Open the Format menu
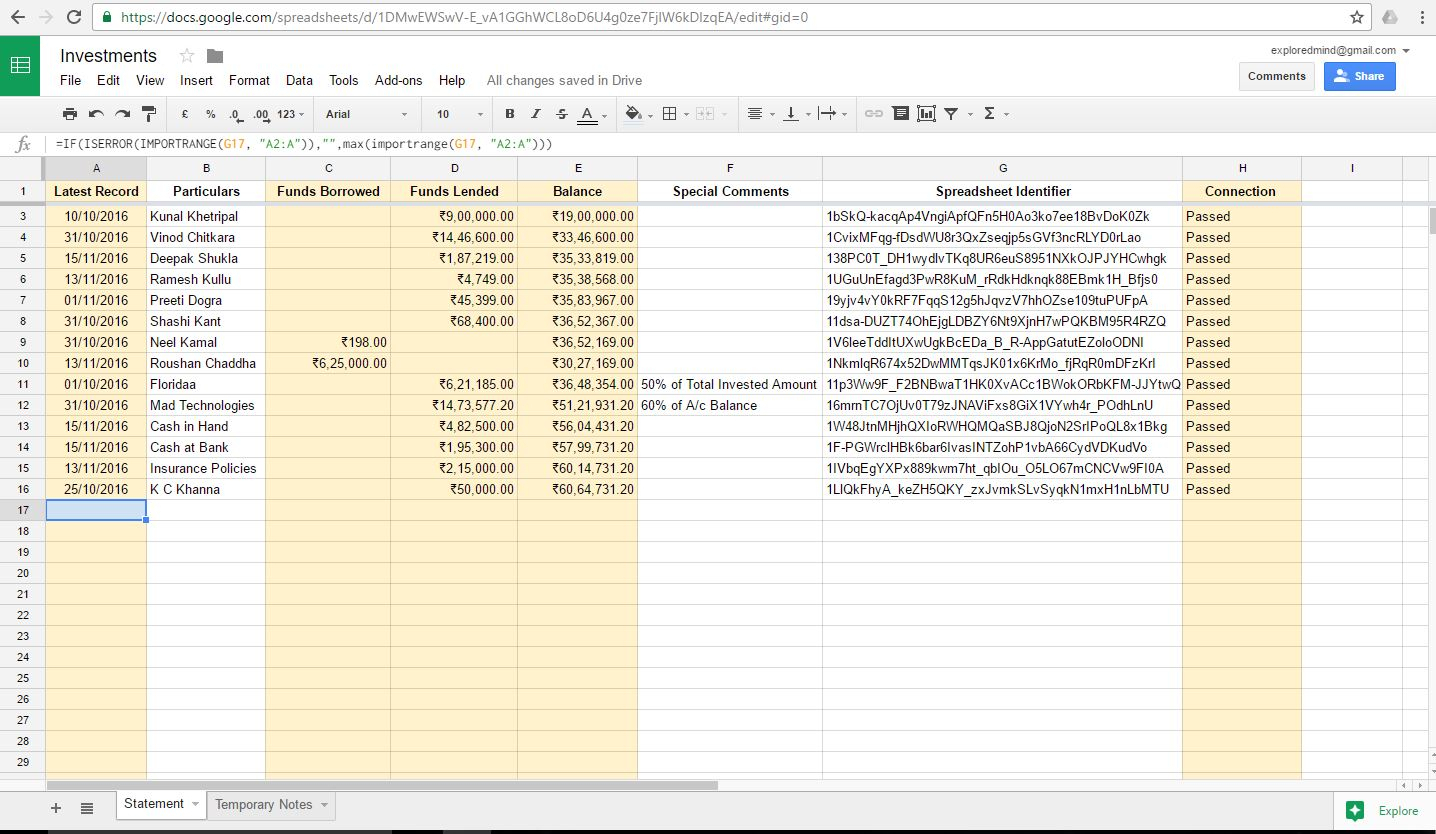 [x=249, y=80]
